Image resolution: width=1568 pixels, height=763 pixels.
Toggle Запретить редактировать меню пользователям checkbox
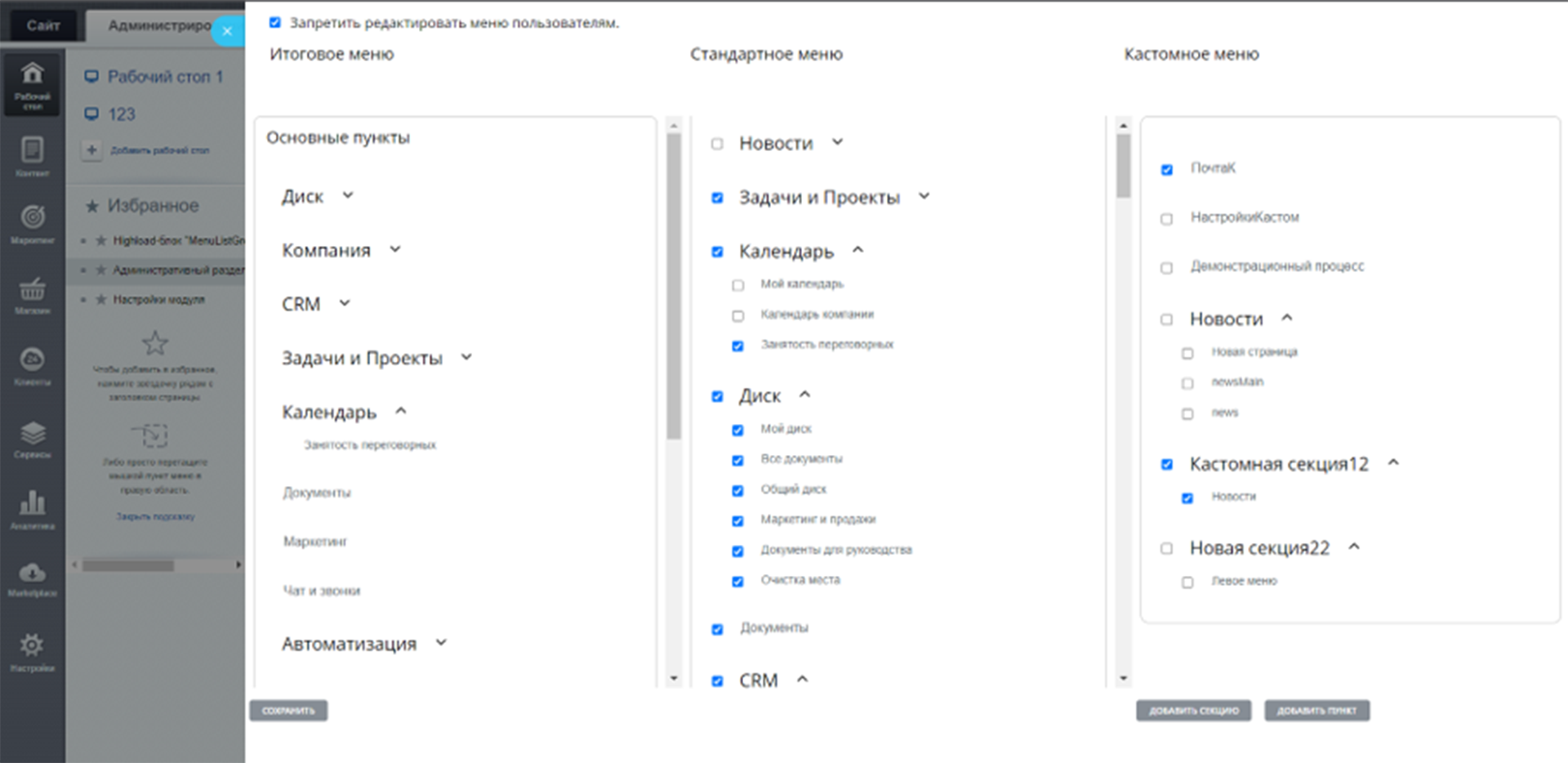click(x=275, y=23)
